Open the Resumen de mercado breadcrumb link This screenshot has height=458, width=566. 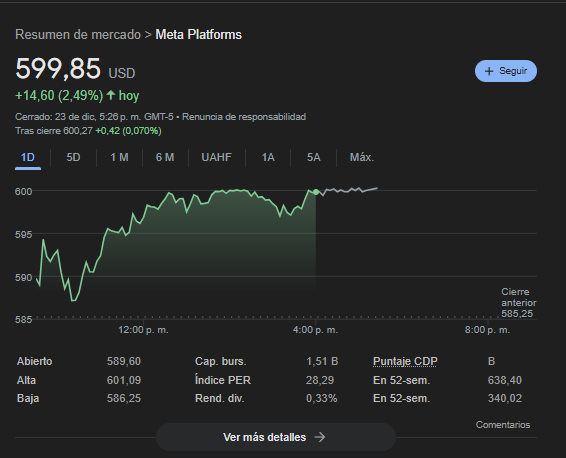pos(78,35)
